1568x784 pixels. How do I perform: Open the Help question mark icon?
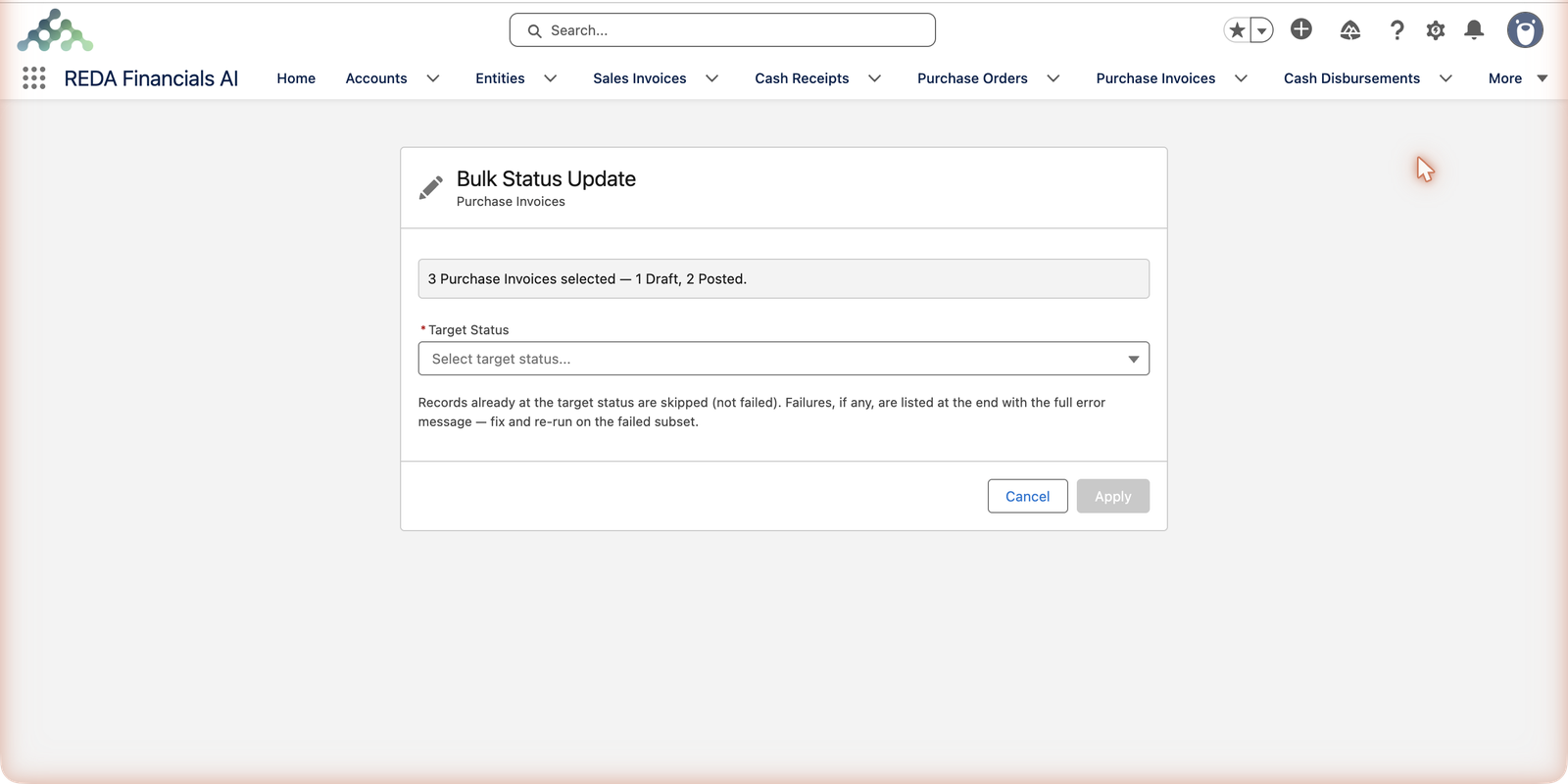tap(1396, 30)
